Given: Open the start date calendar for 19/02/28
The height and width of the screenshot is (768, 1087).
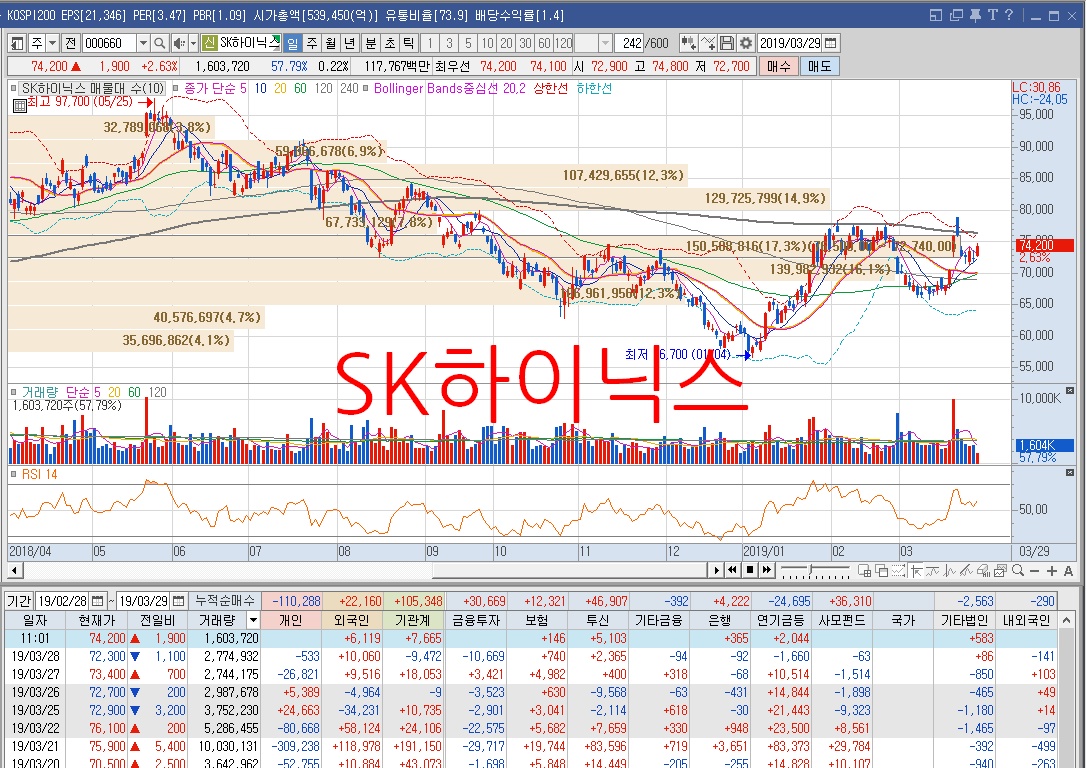Looking at the screenshot, I should coord(97,601).
